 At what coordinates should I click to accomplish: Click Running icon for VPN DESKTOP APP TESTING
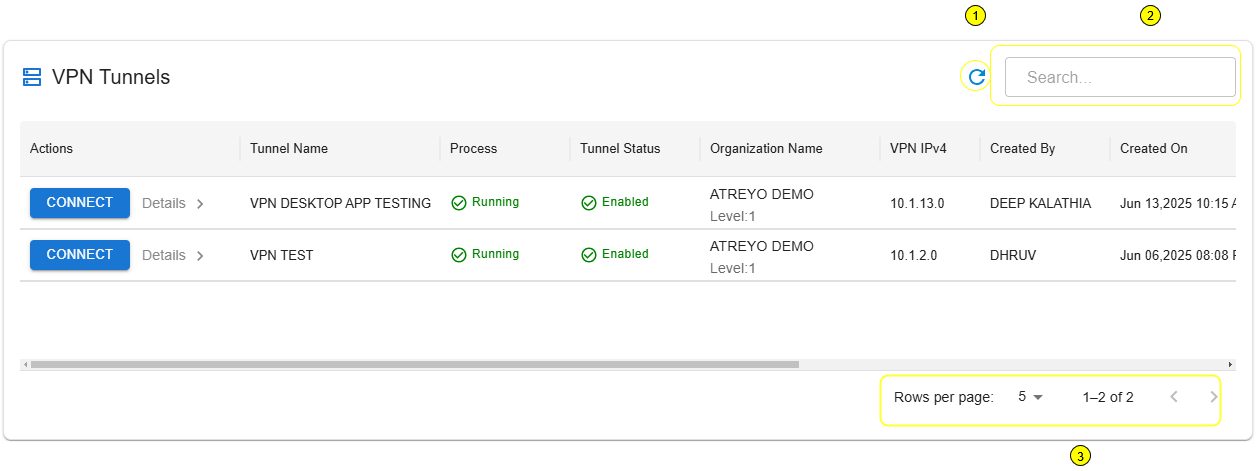click(459, 203)
